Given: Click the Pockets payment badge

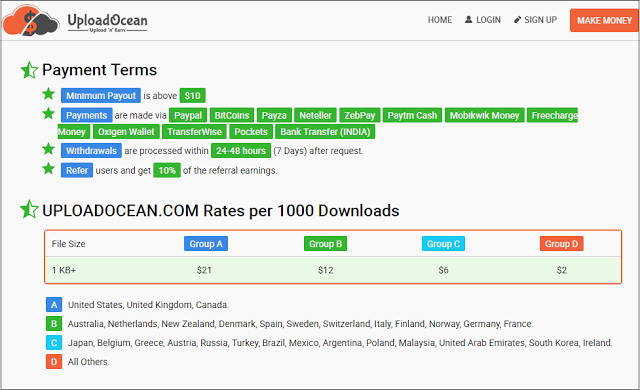Looking at the screenshot, I should point(251,132).
